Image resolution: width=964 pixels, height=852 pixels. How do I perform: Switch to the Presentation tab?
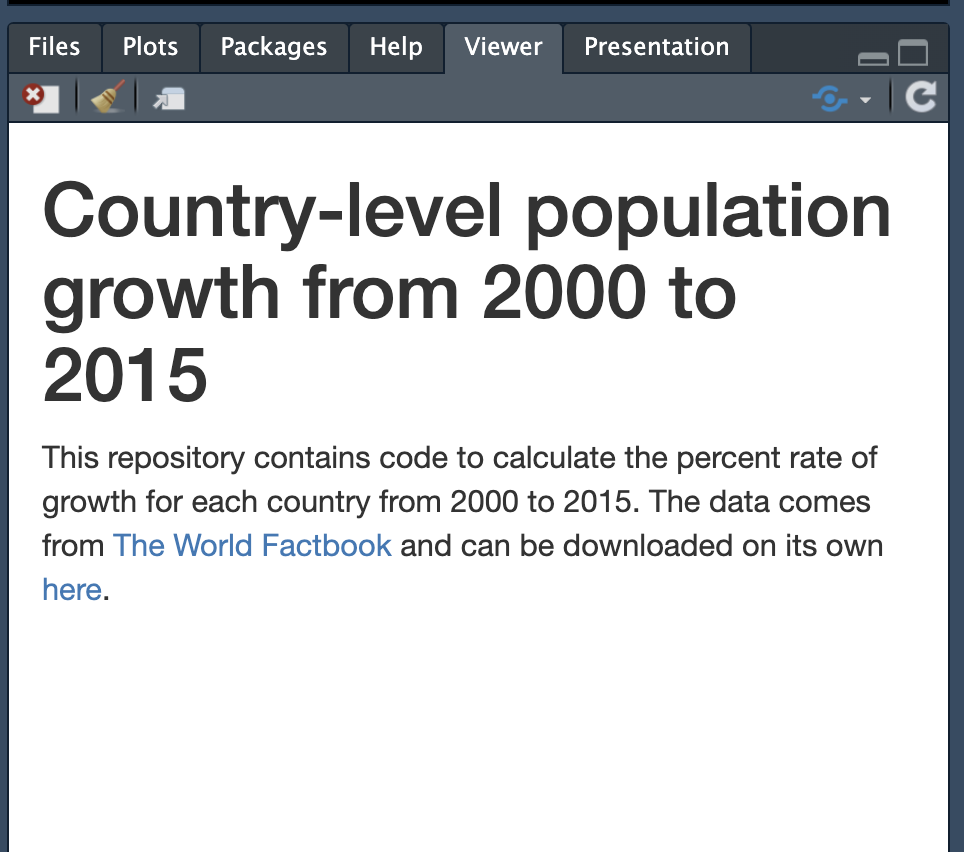656,47
